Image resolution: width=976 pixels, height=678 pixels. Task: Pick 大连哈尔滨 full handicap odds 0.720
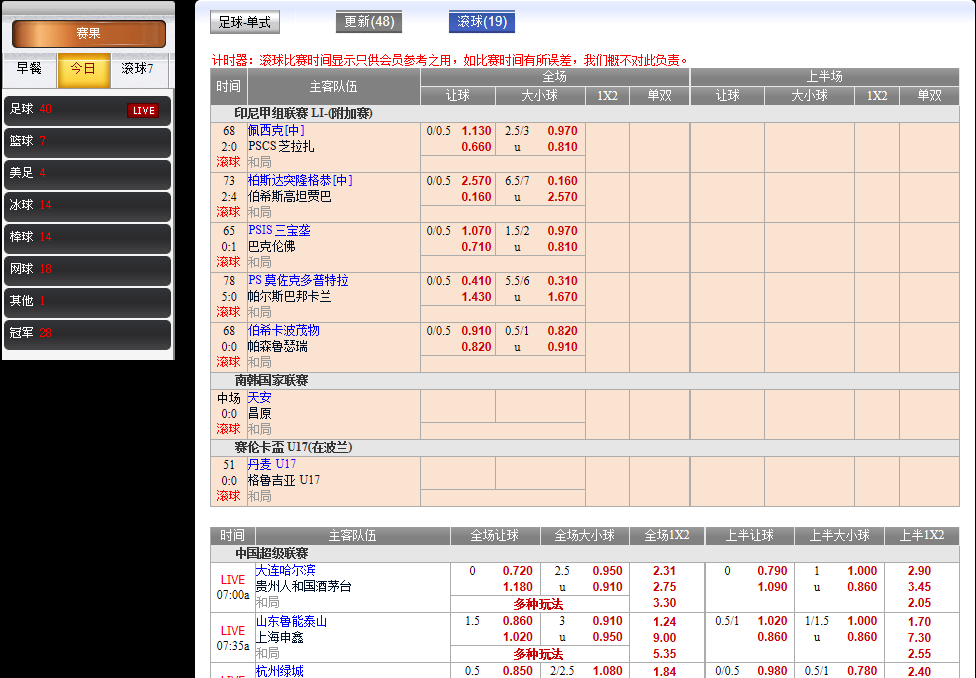(x=518, y=571)
